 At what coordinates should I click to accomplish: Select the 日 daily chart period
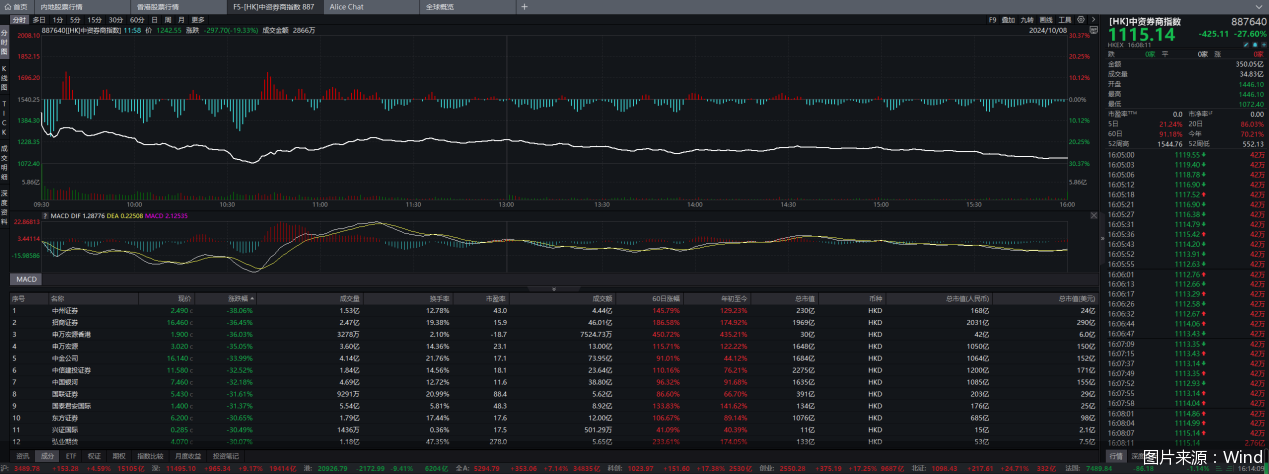[155, 19]
